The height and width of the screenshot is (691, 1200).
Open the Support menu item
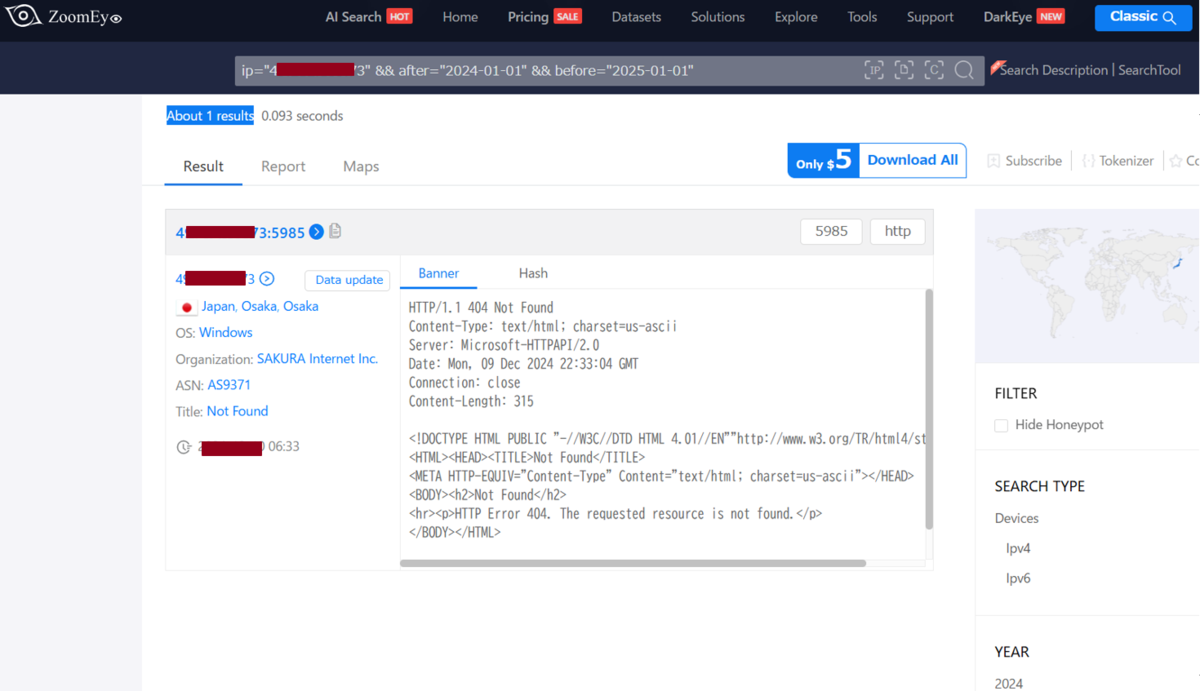(x=930, y=17)
